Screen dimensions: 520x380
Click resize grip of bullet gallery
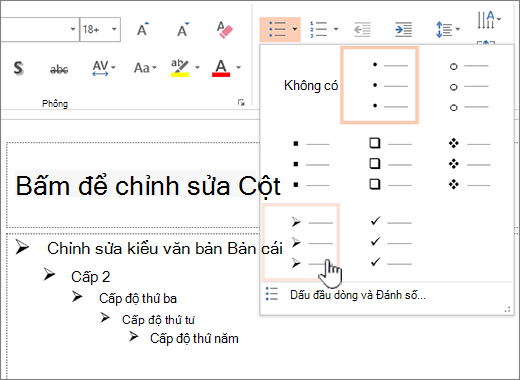(507, 310)
